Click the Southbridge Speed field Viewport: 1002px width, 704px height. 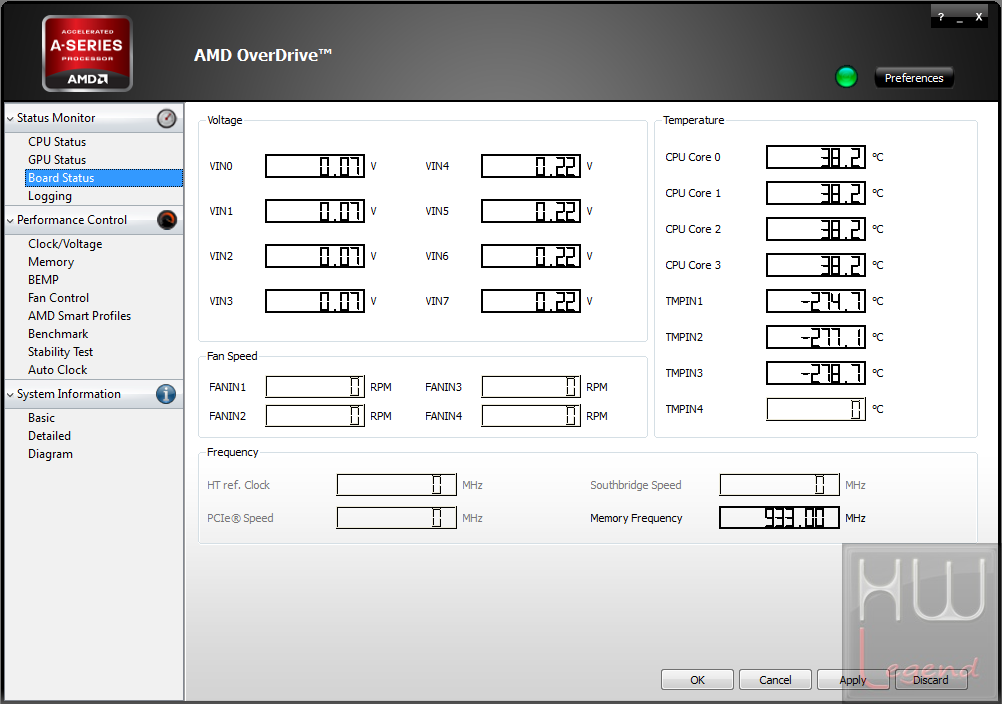780,485
